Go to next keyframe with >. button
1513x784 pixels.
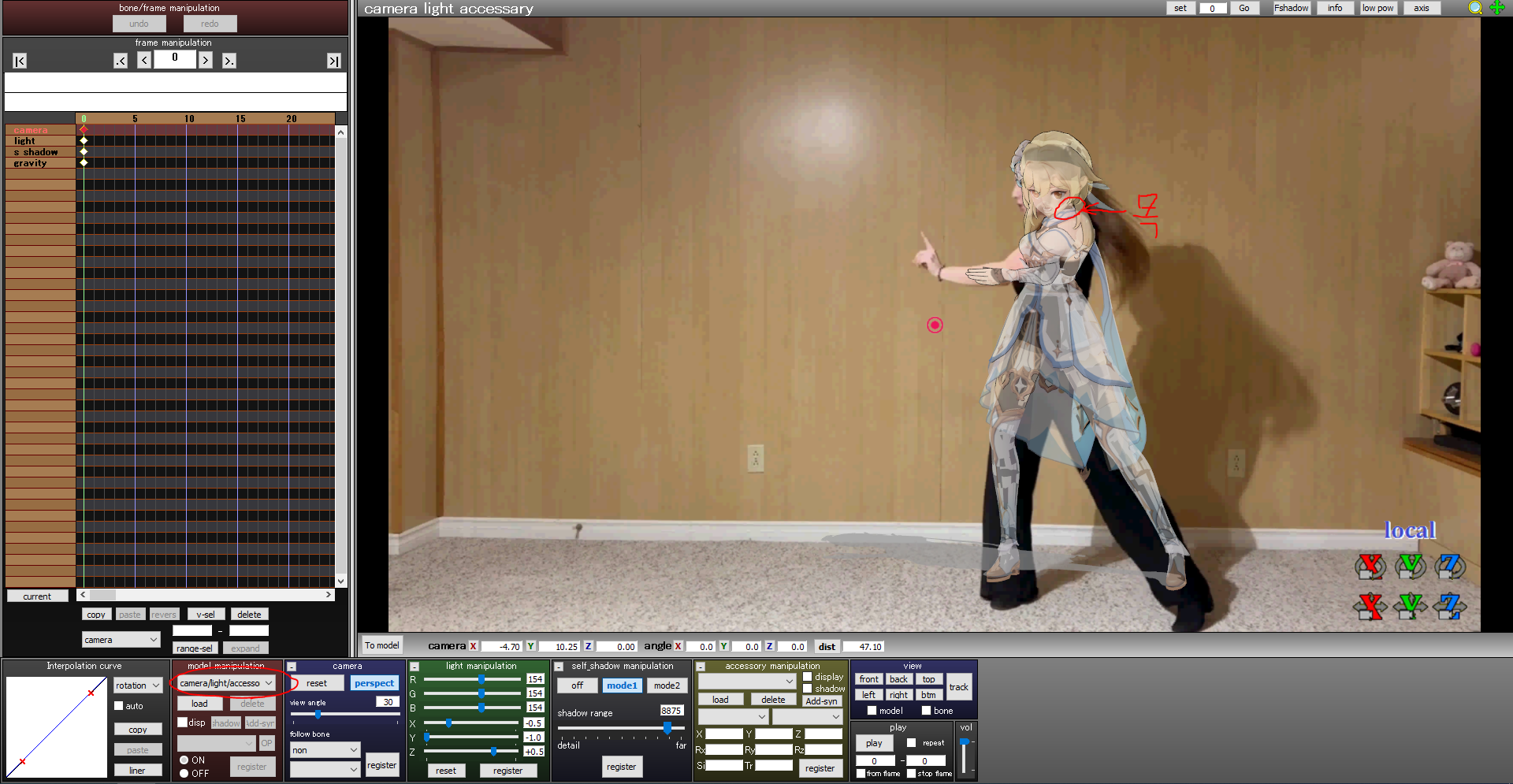[229, 61]
